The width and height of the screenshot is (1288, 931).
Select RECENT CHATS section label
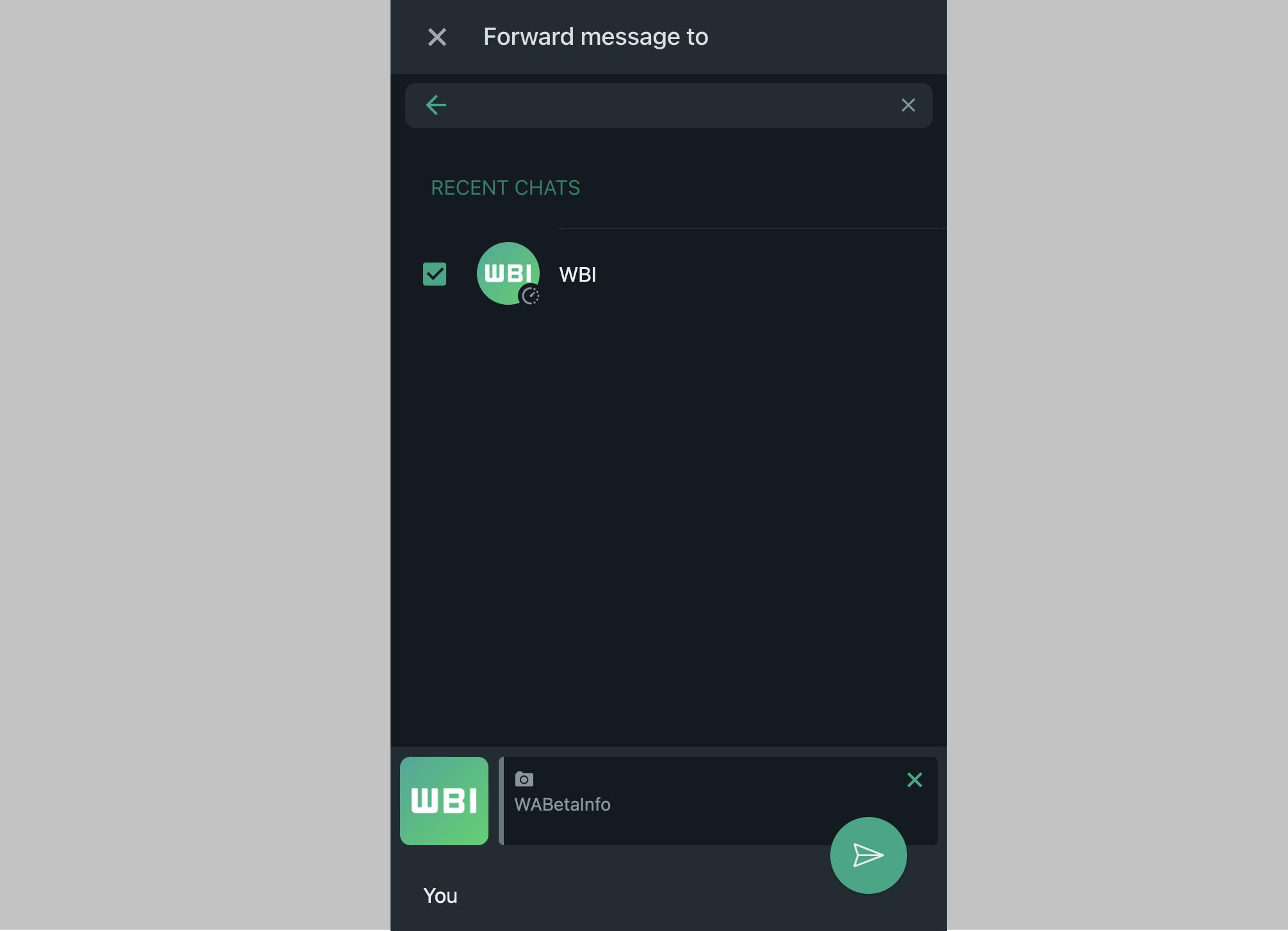[505, 187]
